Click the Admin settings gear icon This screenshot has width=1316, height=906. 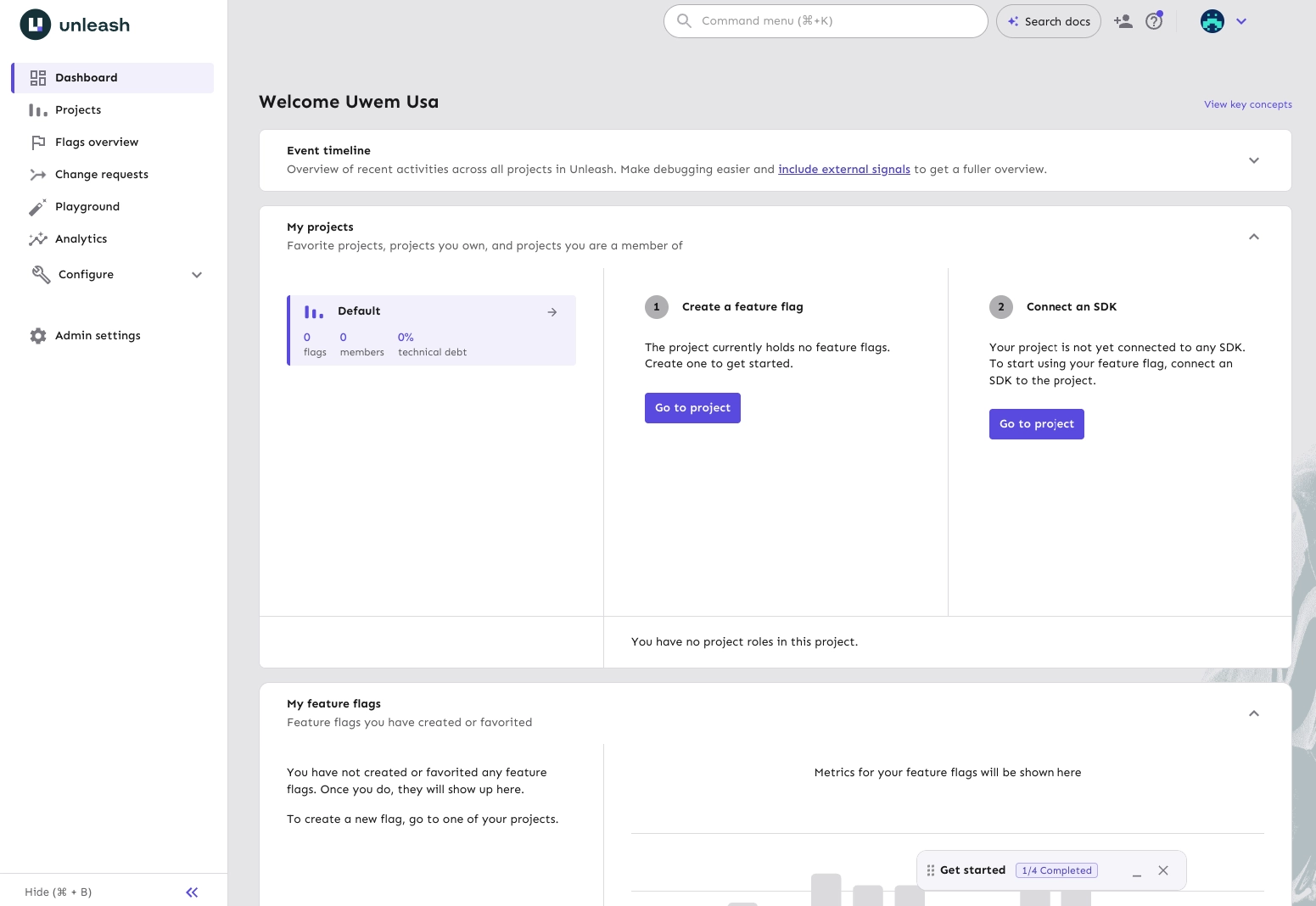[x=38, y=336]
